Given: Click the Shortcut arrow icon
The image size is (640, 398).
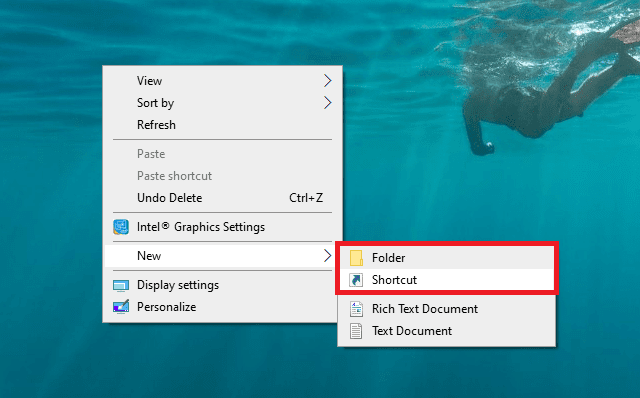Looking at the screenshot, I should click(356, 280).
